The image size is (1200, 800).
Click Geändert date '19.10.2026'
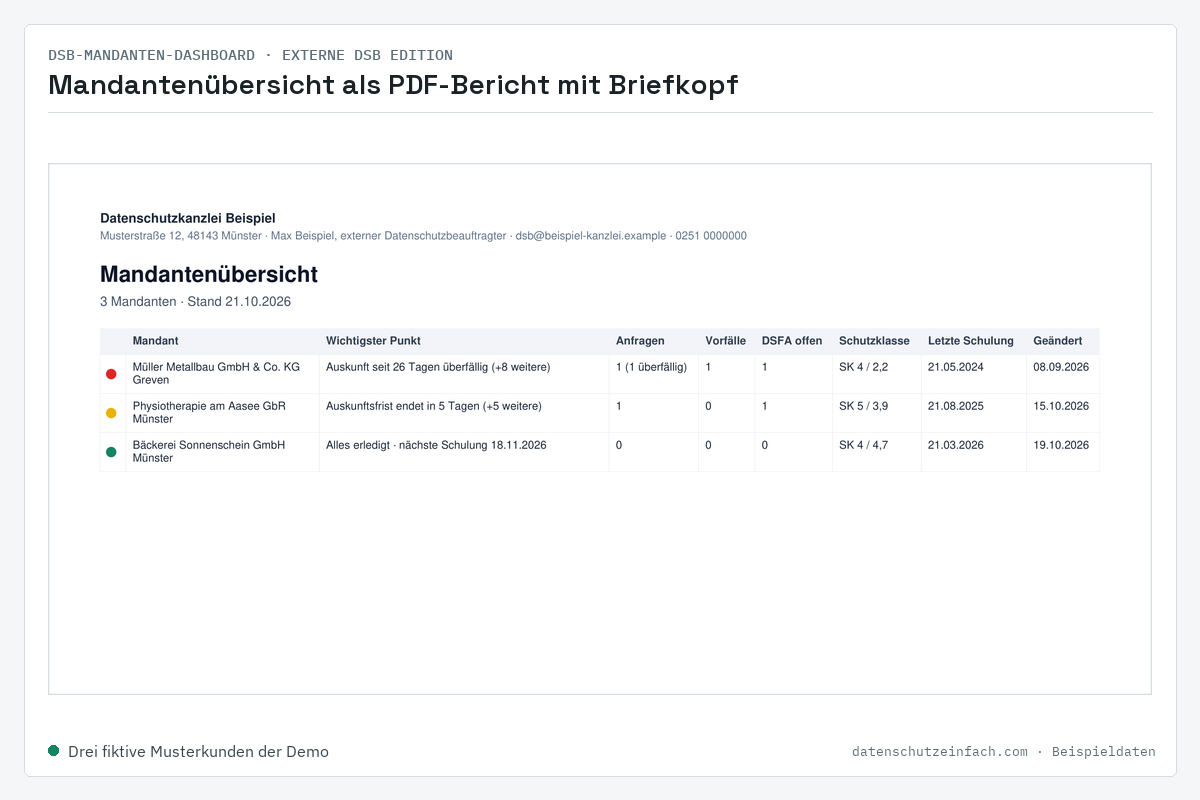tap(1061, 445)
